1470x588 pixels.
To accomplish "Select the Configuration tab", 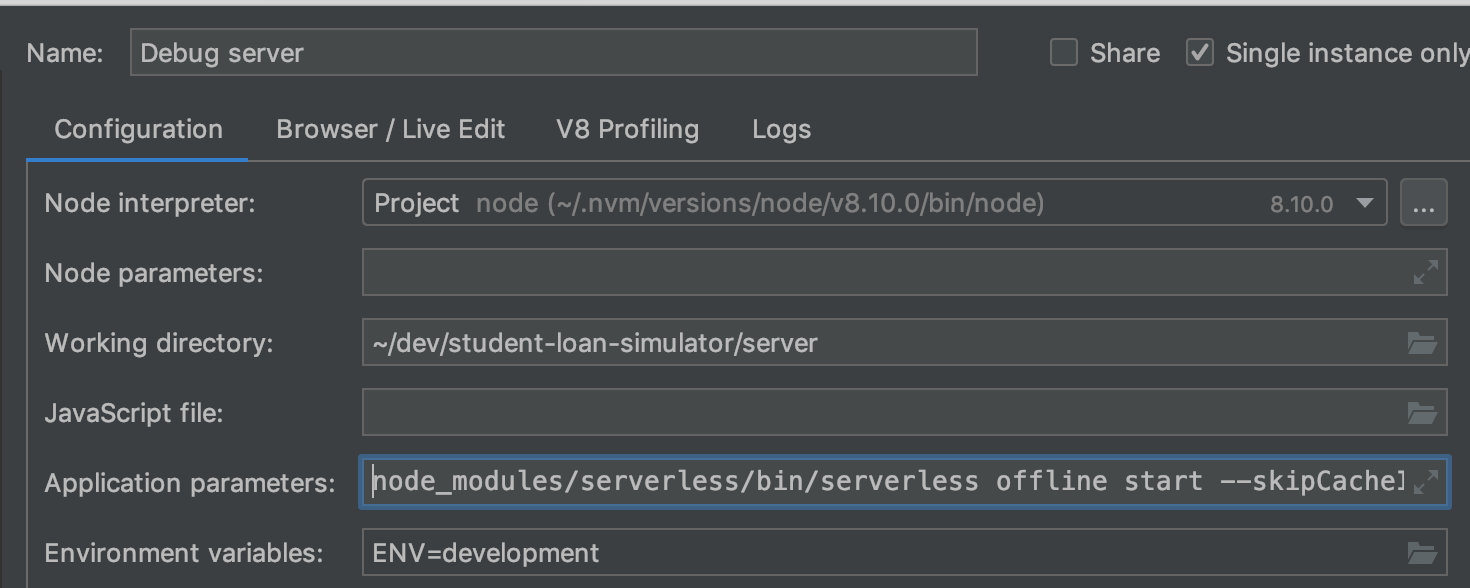I will point(138,129).
